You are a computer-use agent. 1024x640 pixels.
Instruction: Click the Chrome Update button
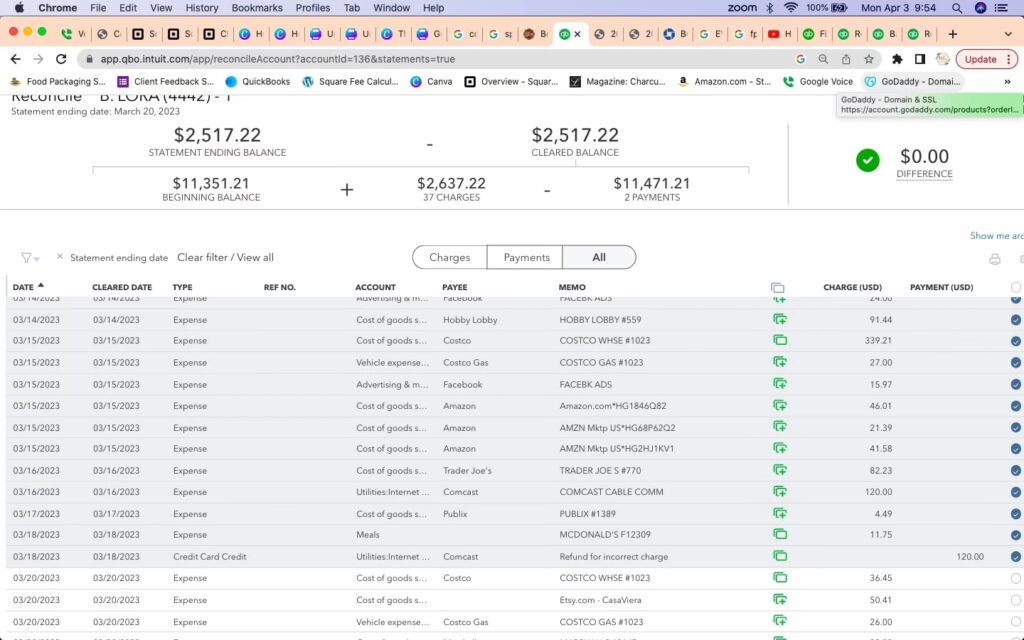[x=979, y=59]
